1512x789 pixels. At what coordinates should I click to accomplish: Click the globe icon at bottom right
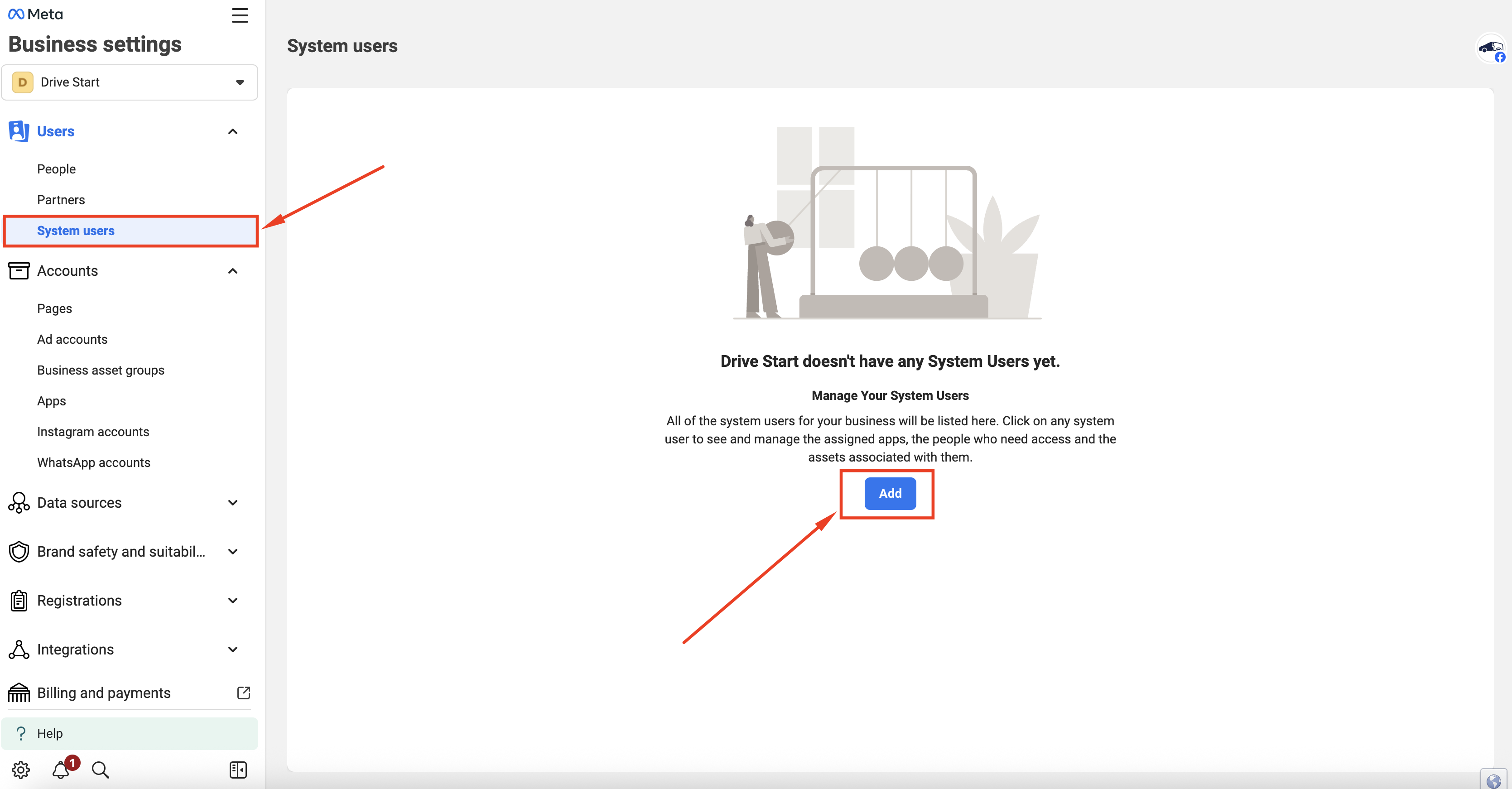pos(1494,780)
